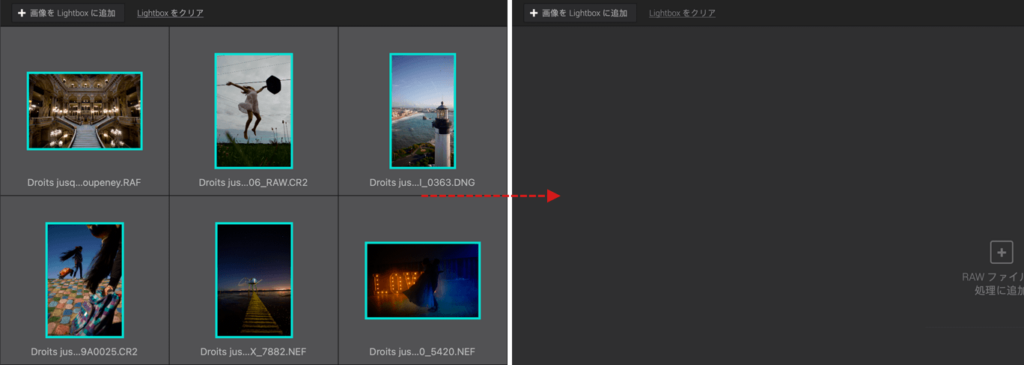Image resolution: width=1024 pixels, height=365 pixels.
Task: Click the file name ending in 06_RAW.CR2
Action: (x=253, y=183)
